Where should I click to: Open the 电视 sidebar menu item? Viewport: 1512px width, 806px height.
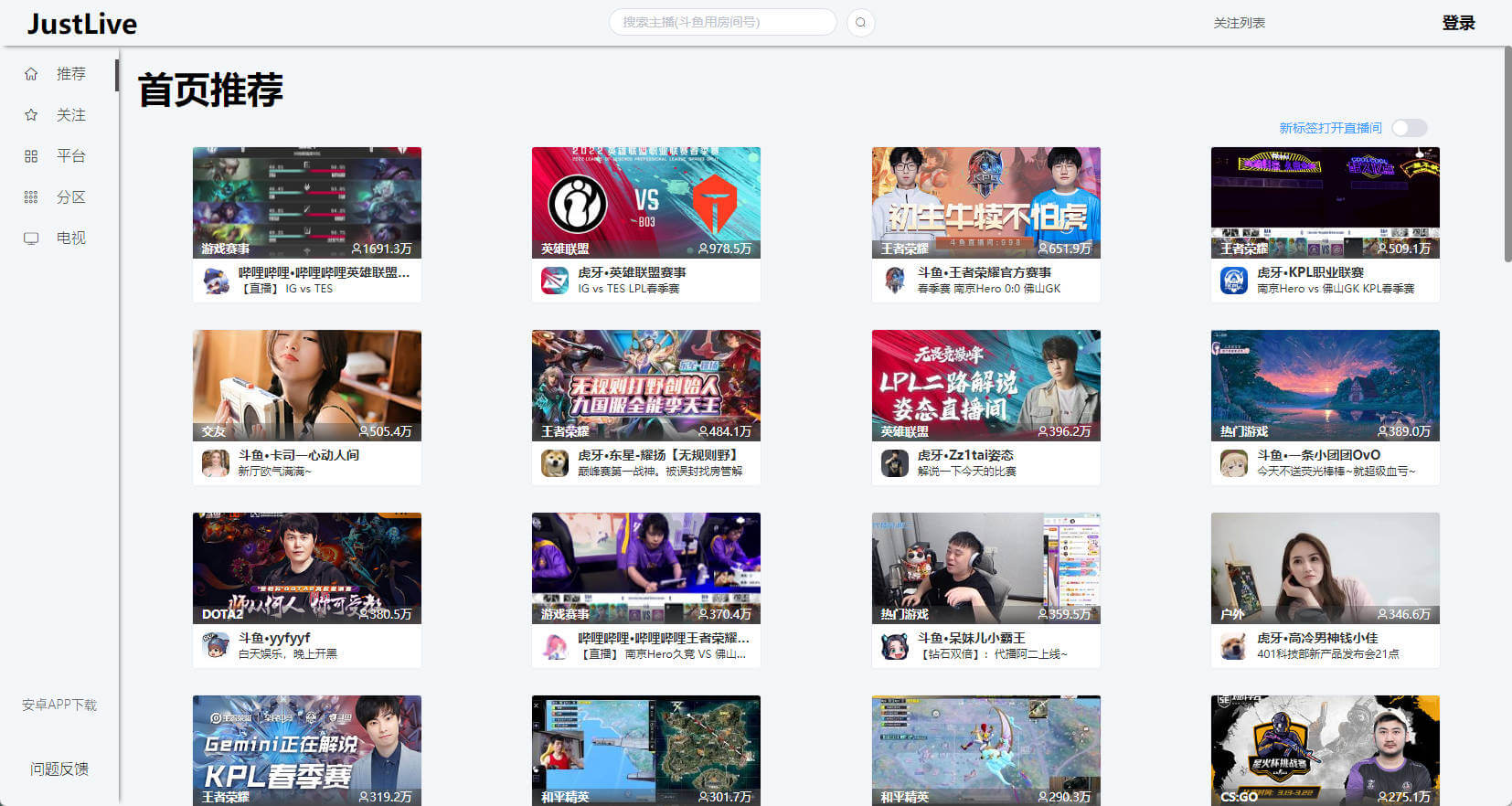pos(59,239)
